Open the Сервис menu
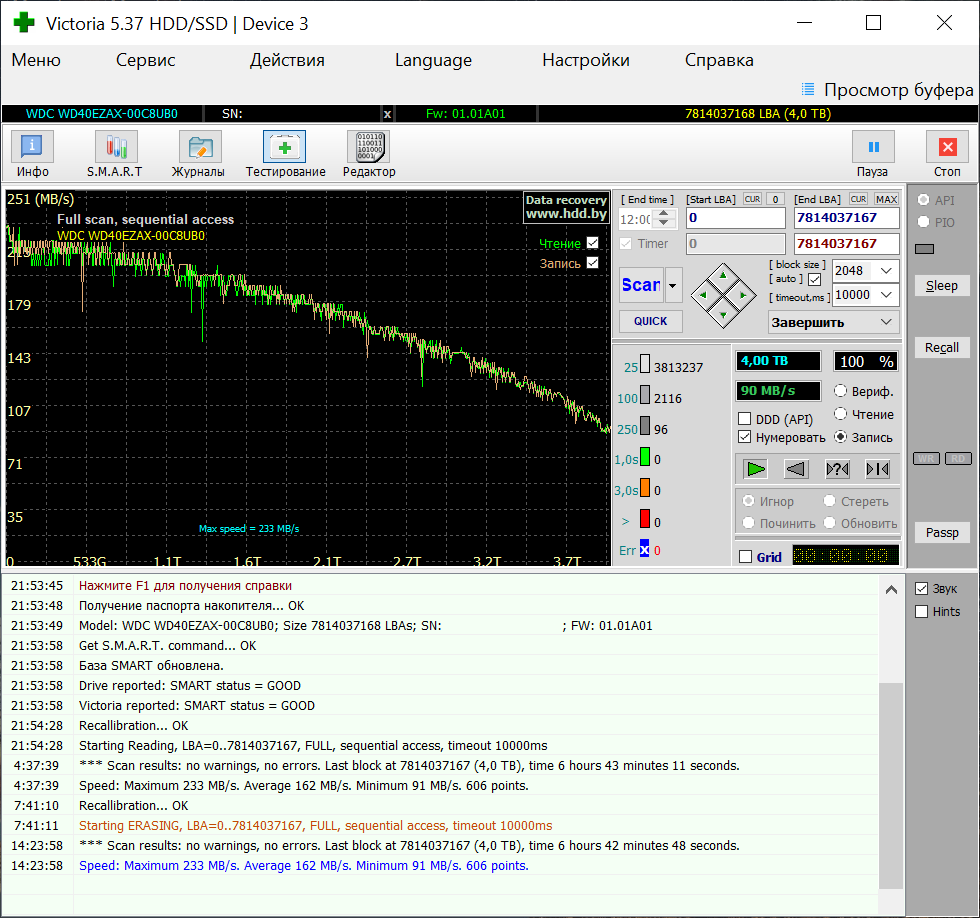The image size is (980, 918). 145,60
